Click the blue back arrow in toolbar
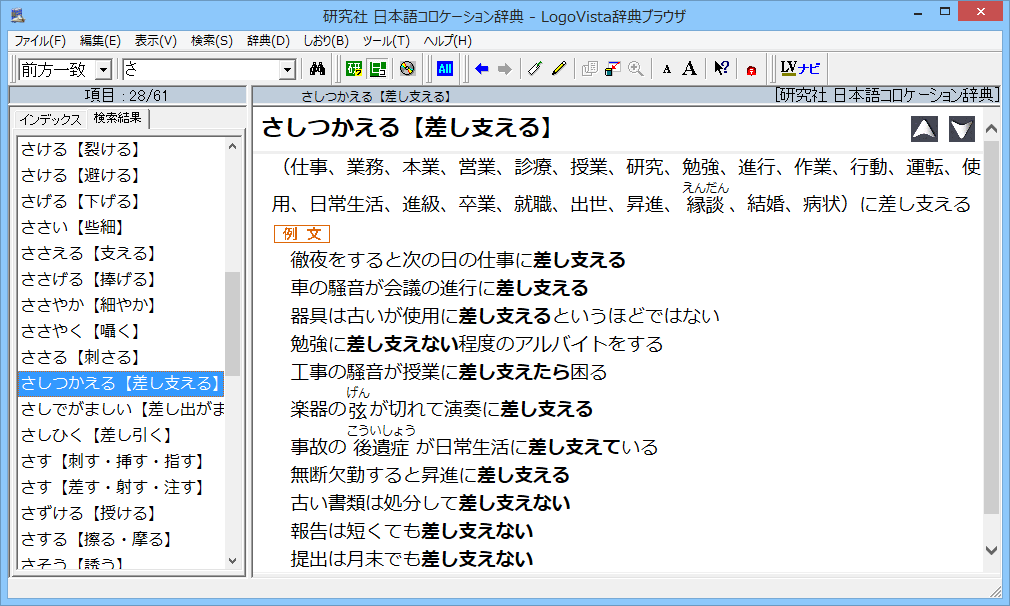This screenshot has height=606, width=1010. 482,69
